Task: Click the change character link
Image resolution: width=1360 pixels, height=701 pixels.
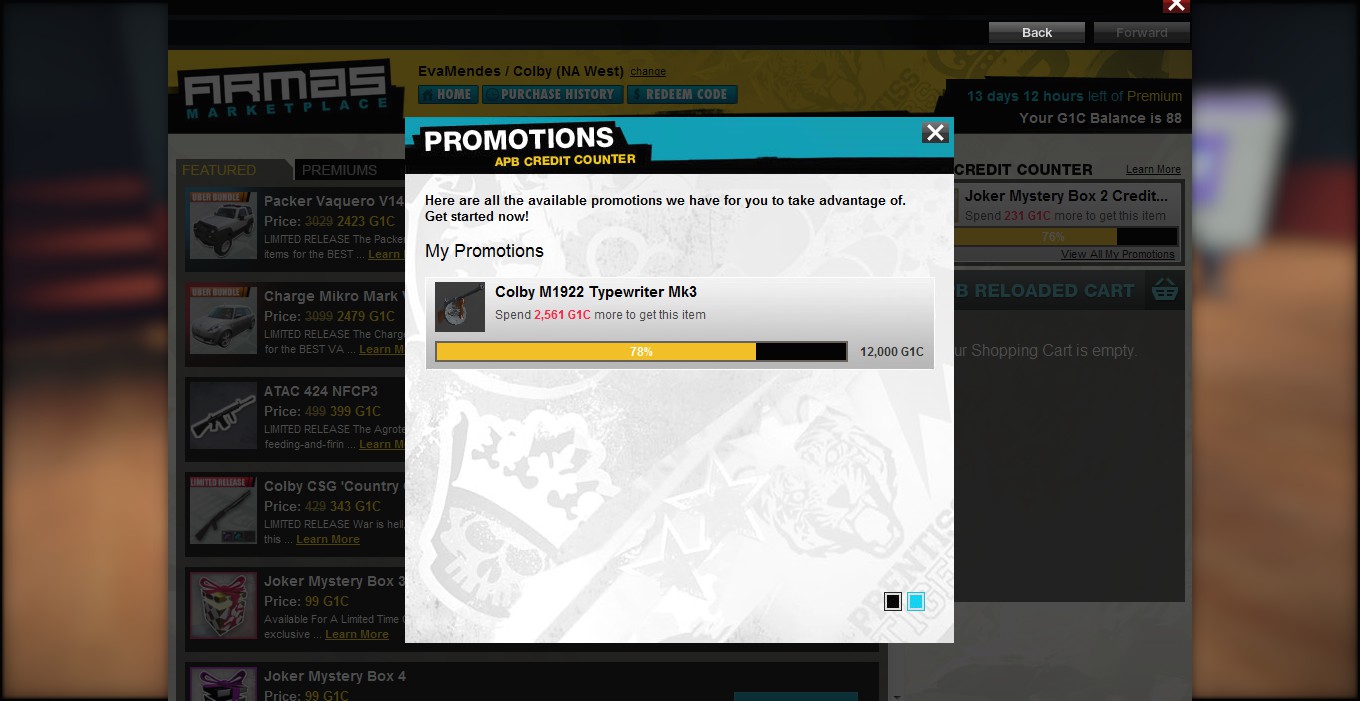Action: click(648, 72)
